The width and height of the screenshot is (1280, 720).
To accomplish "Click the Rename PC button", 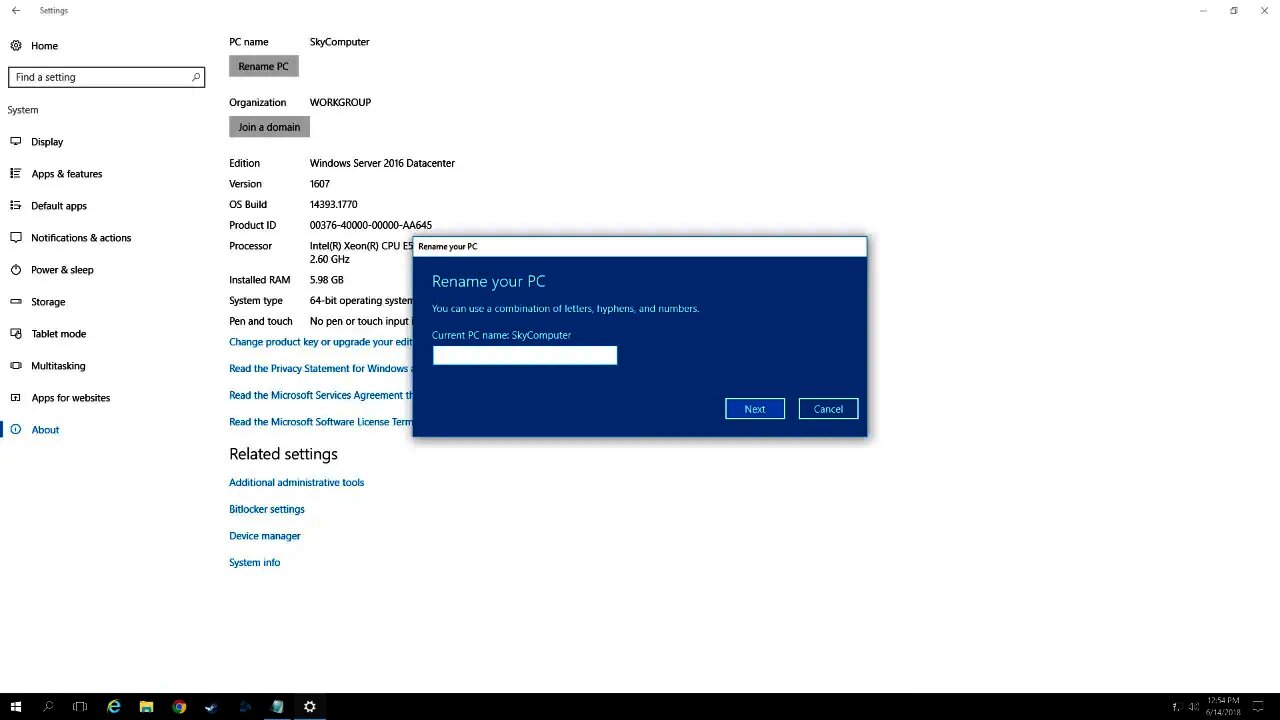I will pyautogui.click(x=263, y=66).
